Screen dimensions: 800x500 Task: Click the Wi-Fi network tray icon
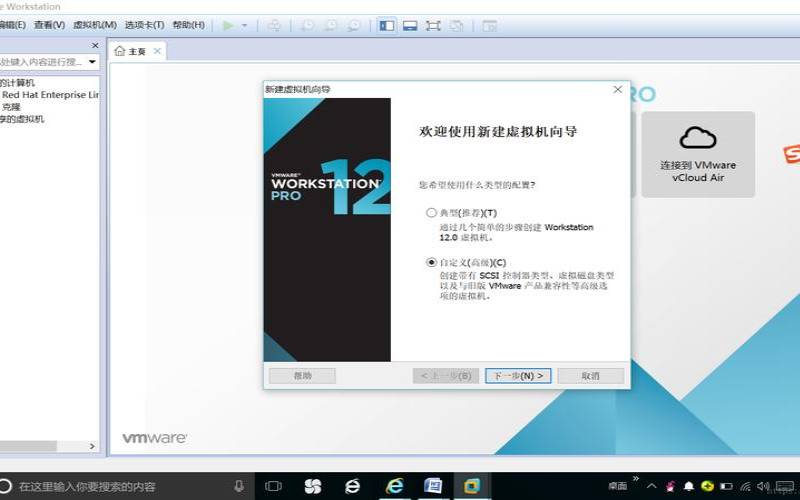point(745,486)
